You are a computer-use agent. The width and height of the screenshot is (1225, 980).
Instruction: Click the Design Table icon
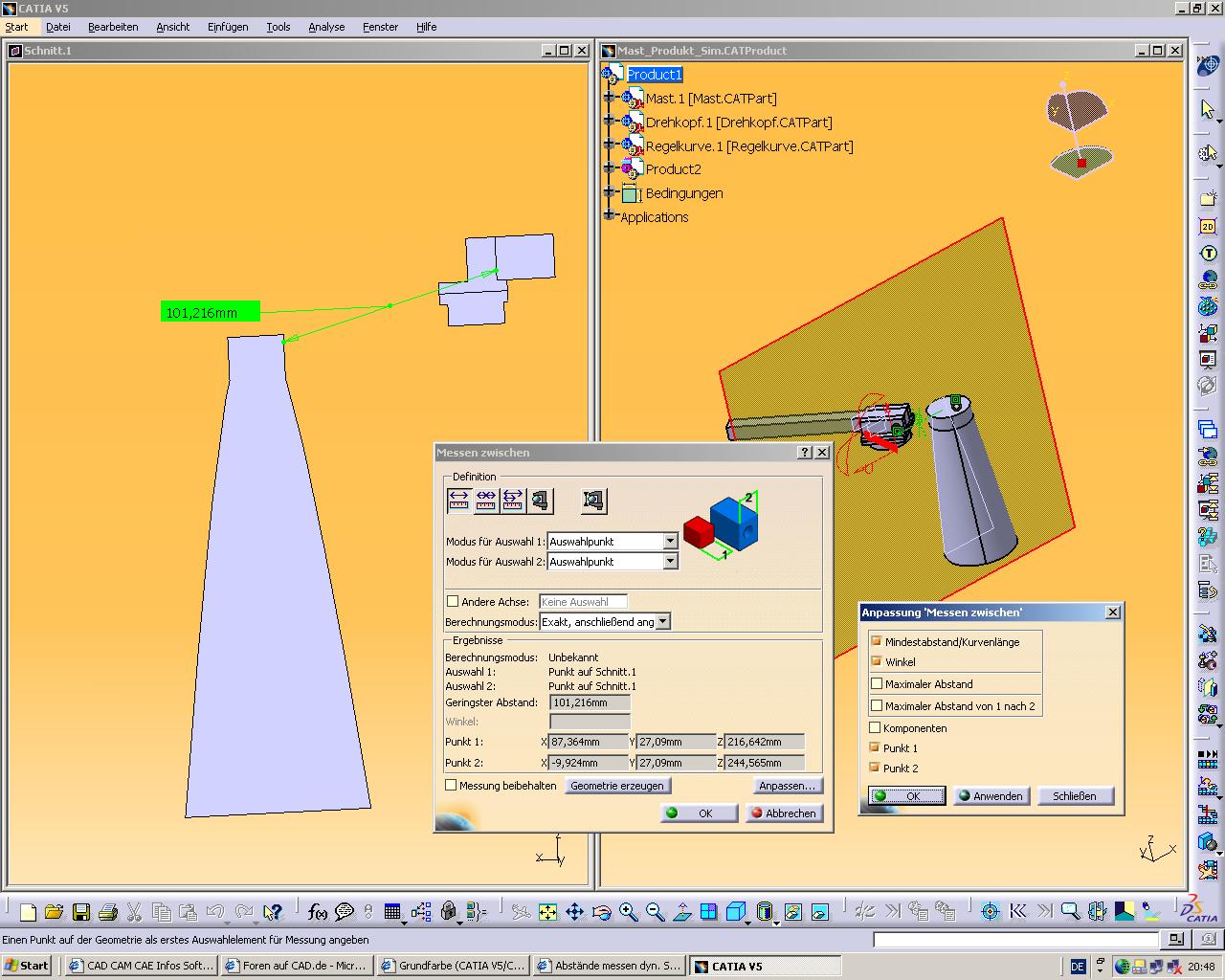pyautogui.click(x=392, y=912)
